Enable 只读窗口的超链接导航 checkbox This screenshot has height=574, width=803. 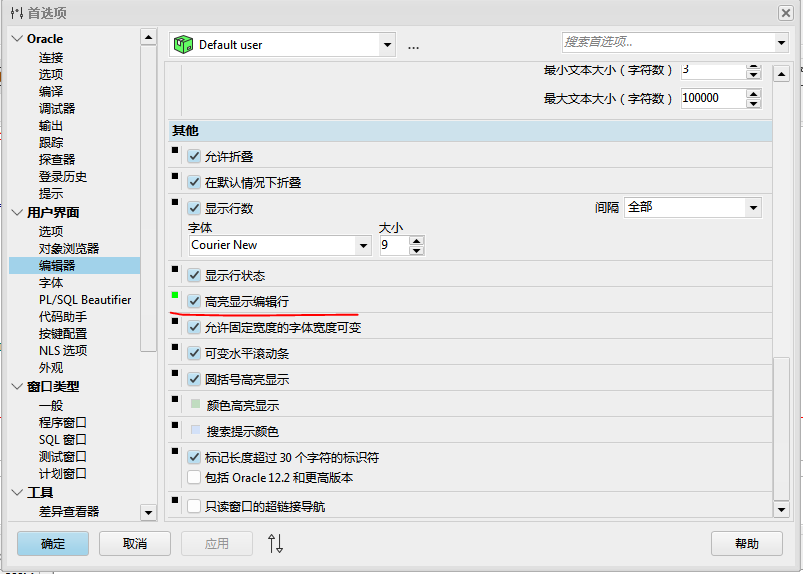195,507
